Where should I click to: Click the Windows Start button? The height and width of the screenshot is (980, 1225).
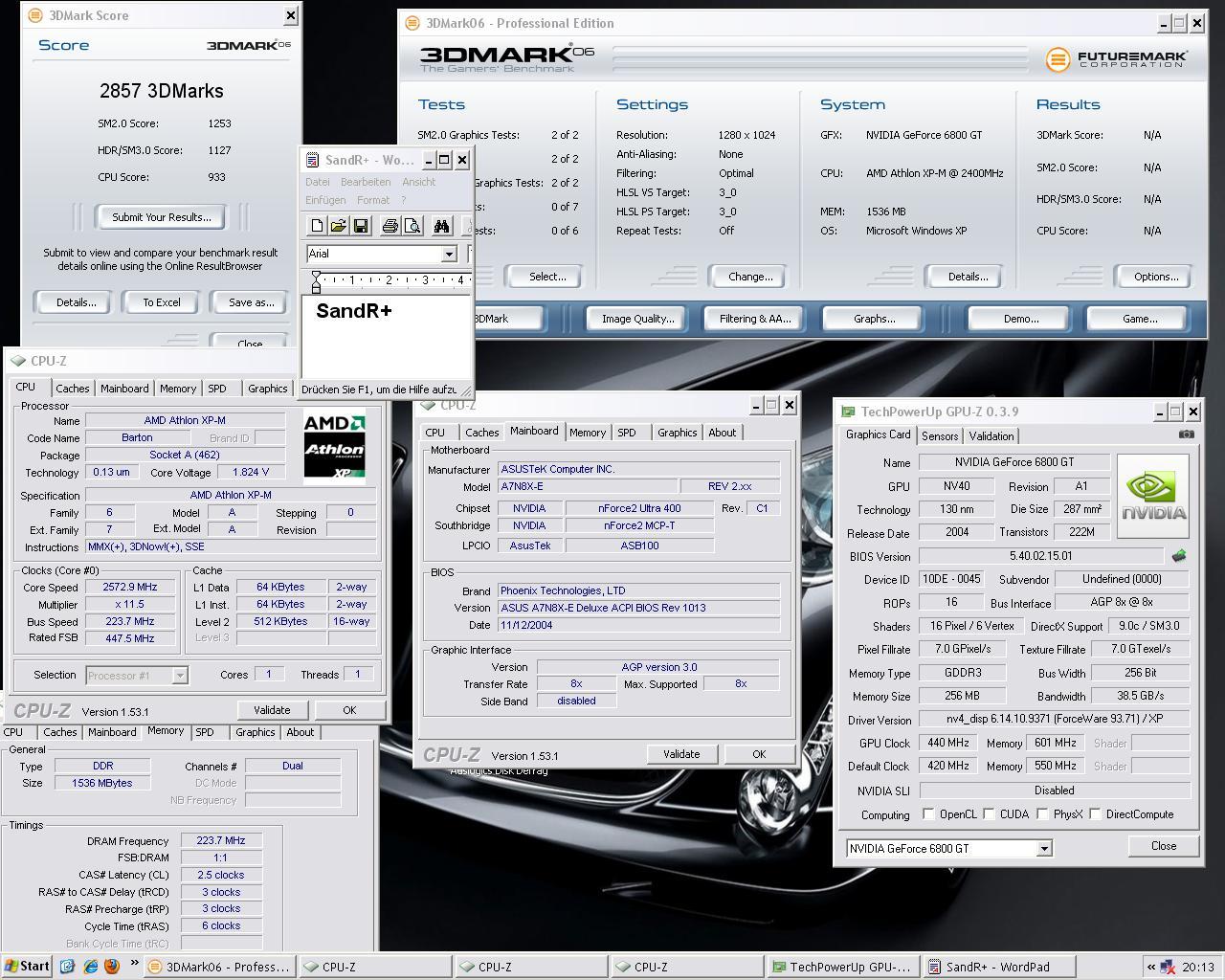pyautogui.click(x=26, y=967)
